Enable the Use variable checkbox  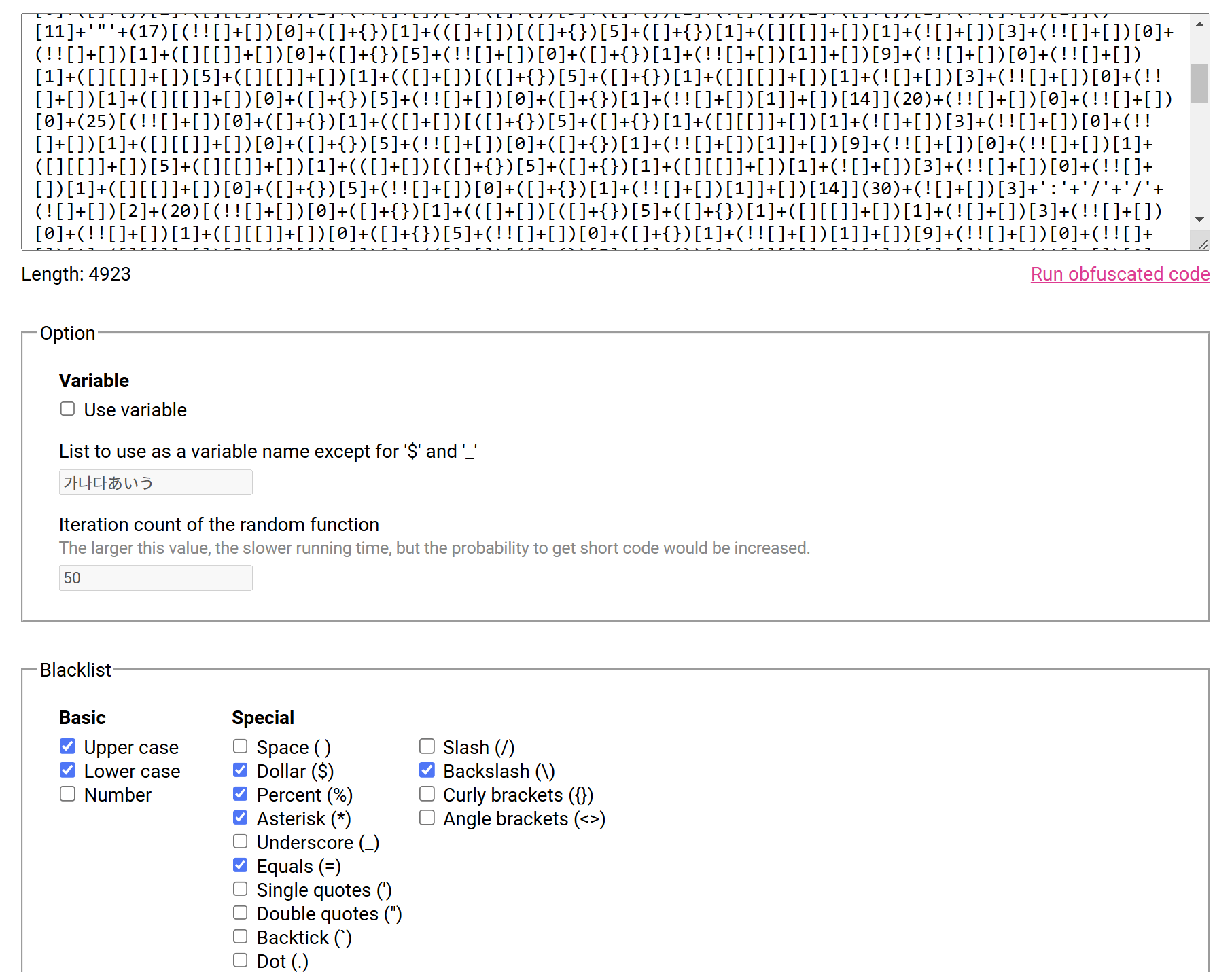(67, 408)
